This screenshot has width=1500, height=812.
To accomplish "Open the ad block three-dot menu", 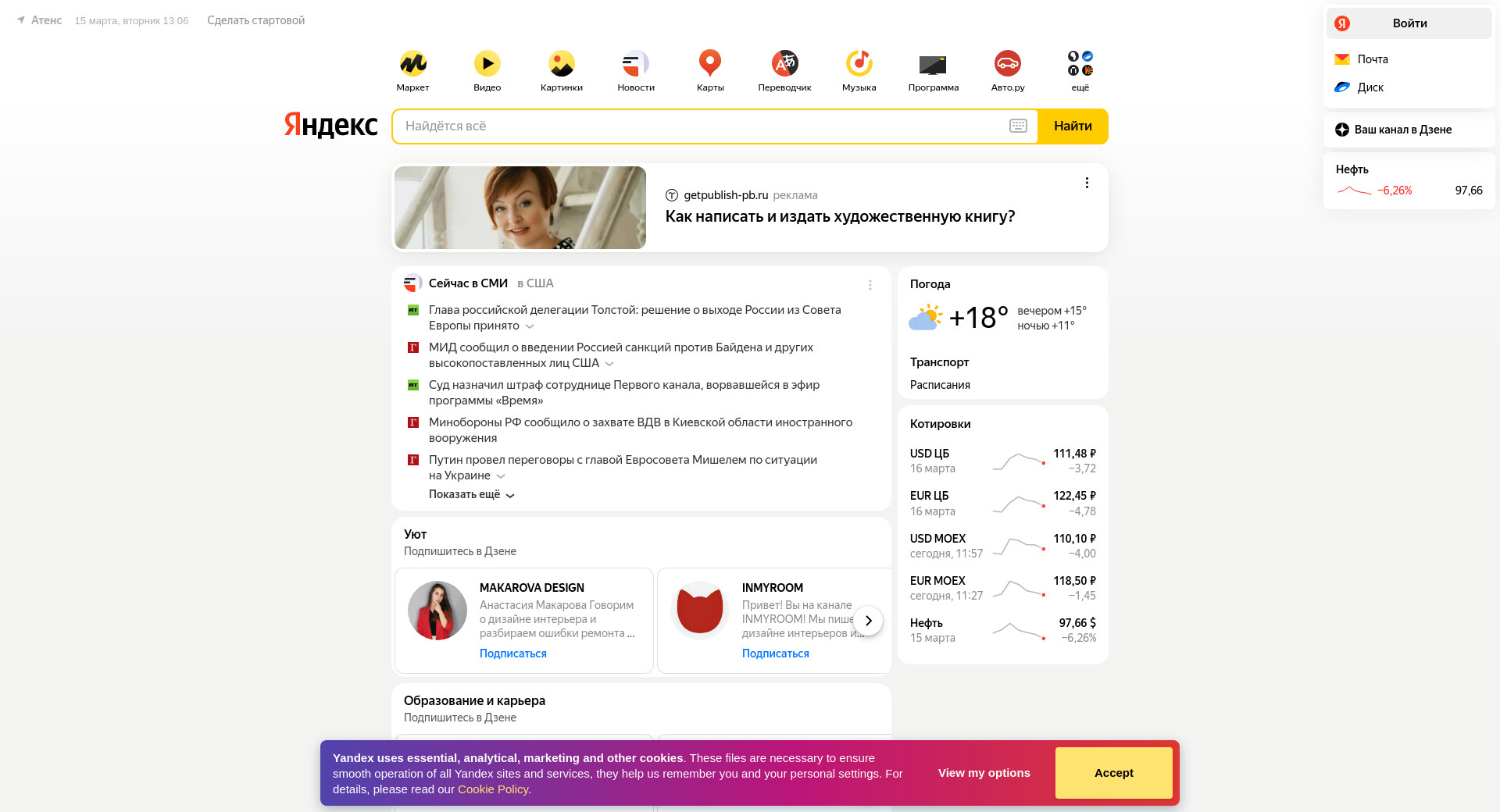I will (x=1087, y=183).
